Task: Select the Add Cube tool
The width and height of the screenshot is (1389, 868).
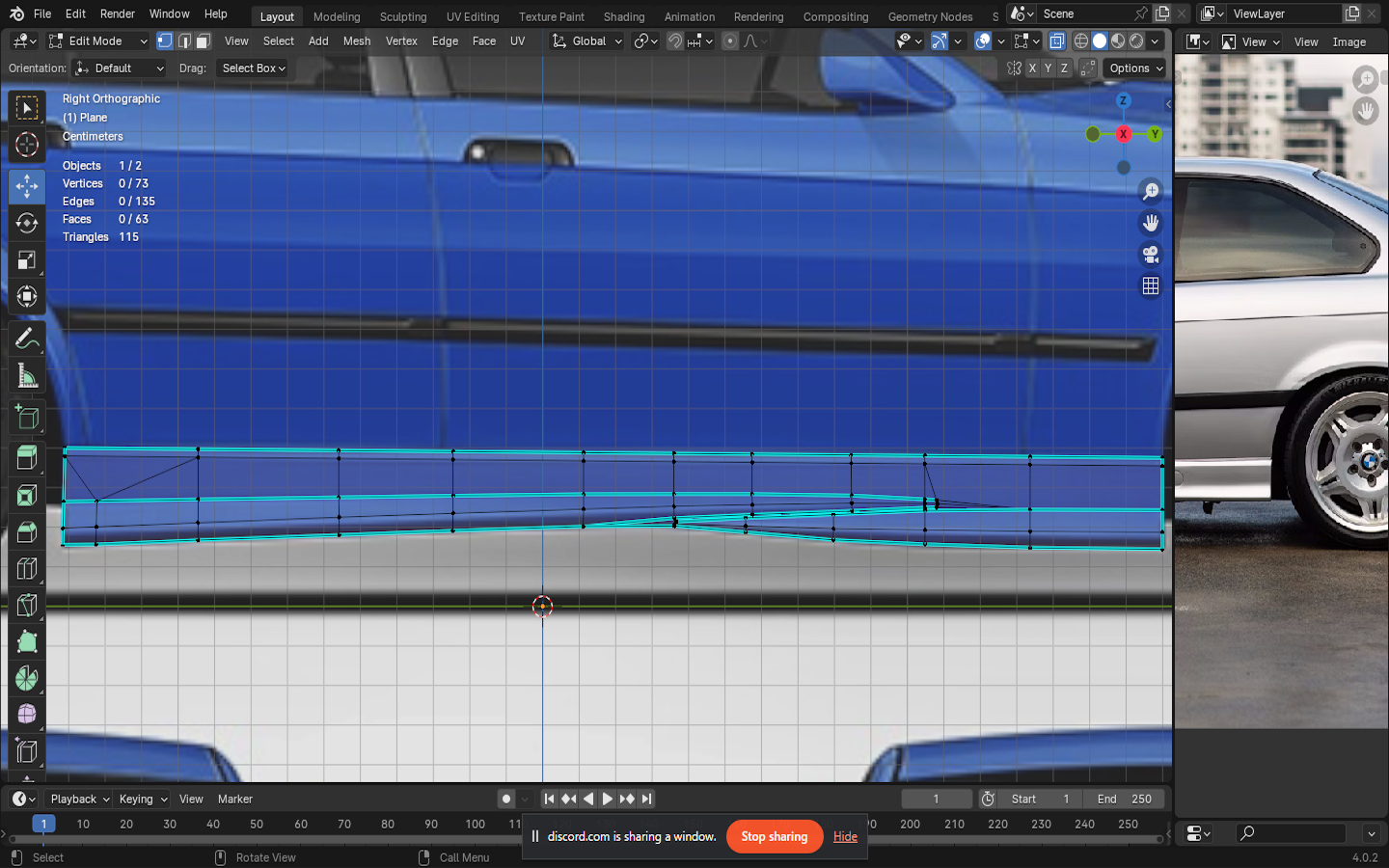Action: coord(27,418)
